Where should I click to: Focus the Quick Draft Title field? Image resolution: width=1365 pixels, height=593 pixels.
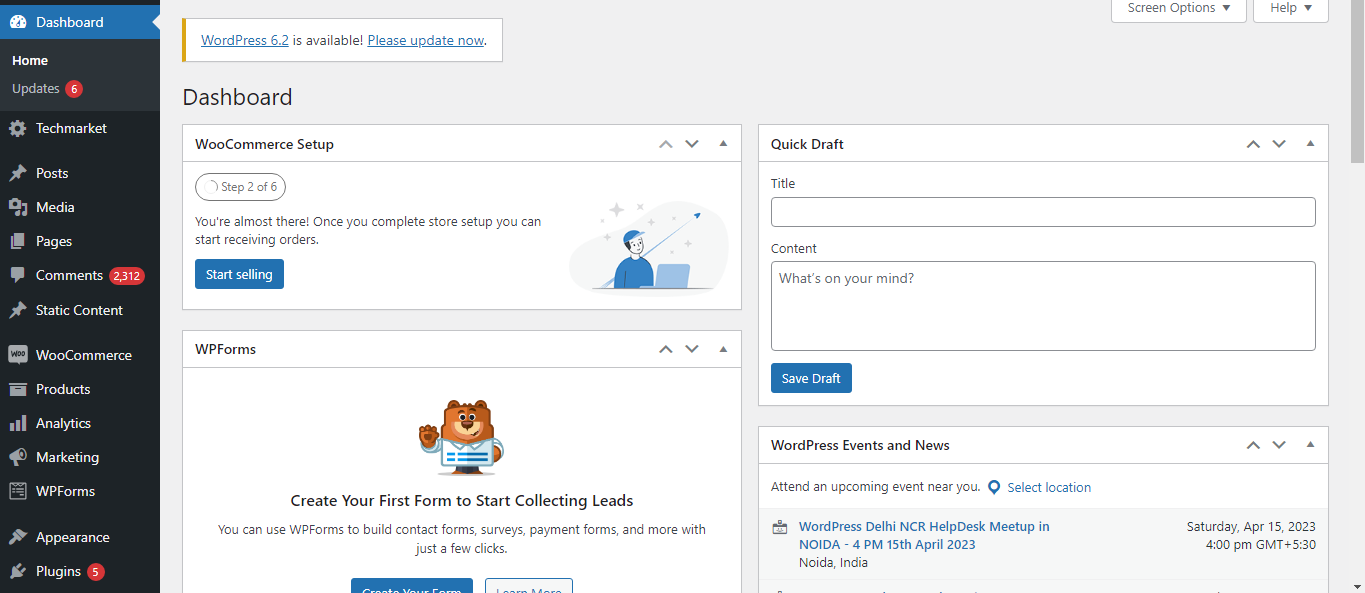click(1042, 212)
